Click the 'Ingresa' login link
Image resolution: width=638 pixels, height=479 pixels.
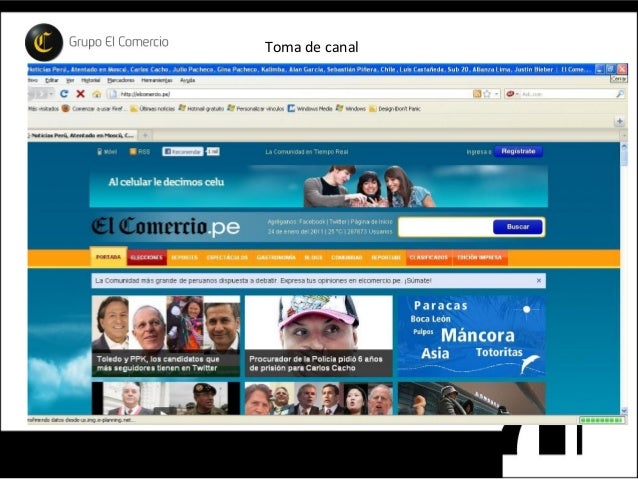[x=478, y=152]
